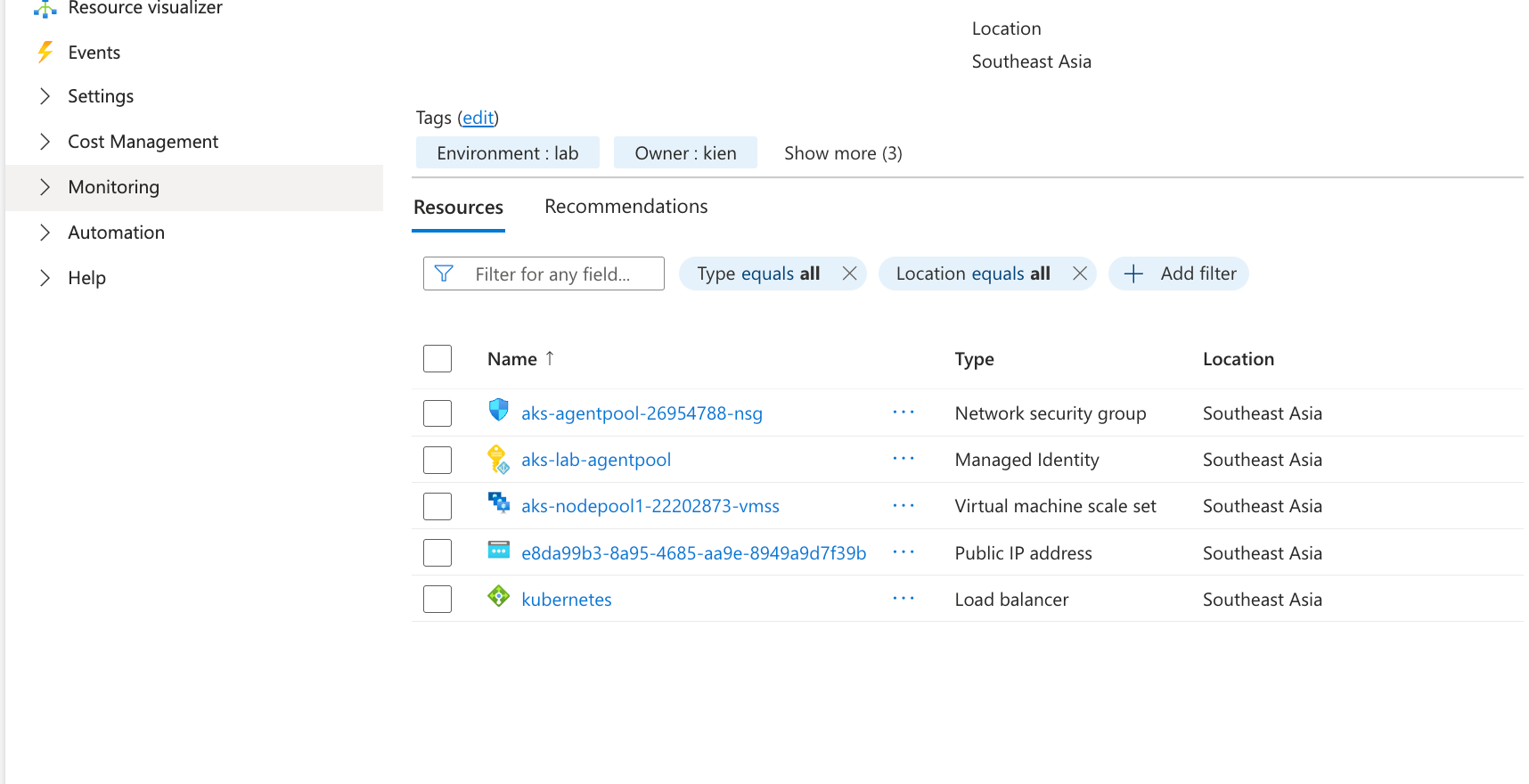The width and height of the screenshot is (1529, 784).
Task: Click the network security group shield icon
Action: tap(499, 410)
